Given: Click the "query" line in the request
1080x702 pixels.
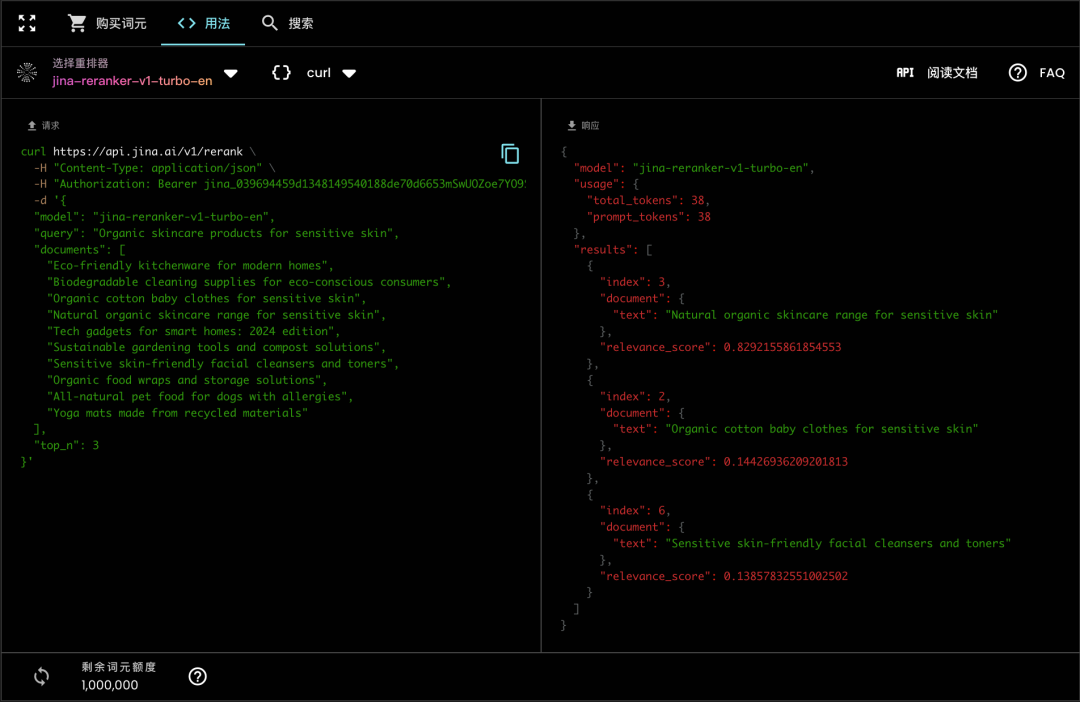Looking at the screenshot, I should 216,234.
